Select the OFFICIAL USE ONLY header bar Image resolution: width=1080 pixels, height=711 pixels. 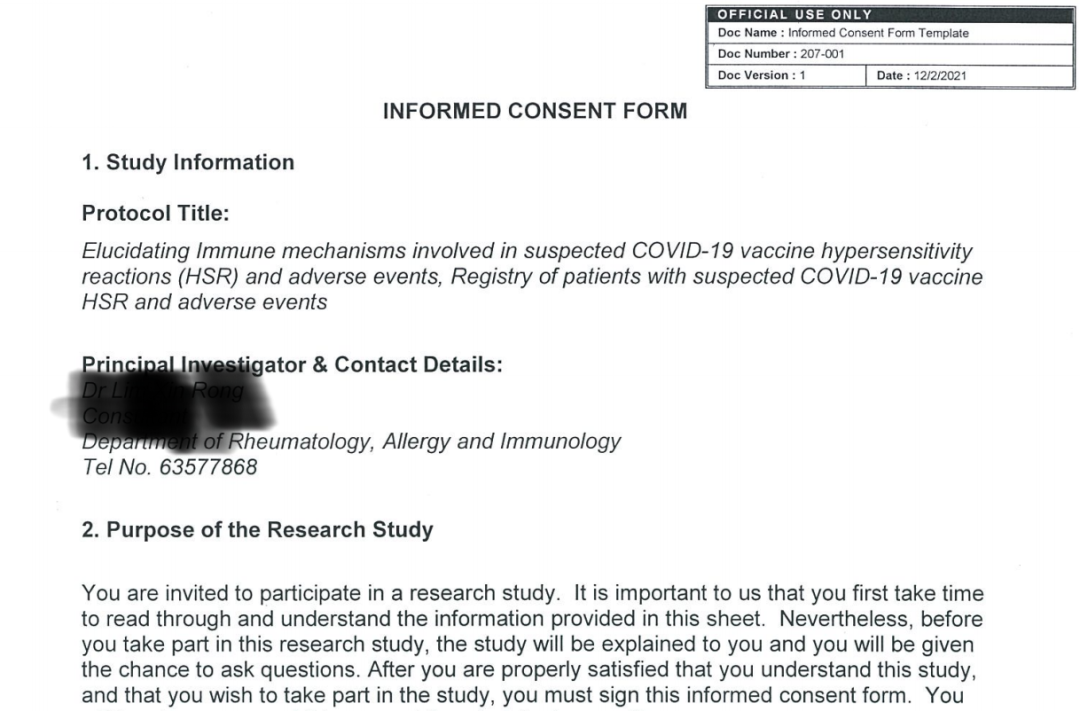[x=890, y=14]
